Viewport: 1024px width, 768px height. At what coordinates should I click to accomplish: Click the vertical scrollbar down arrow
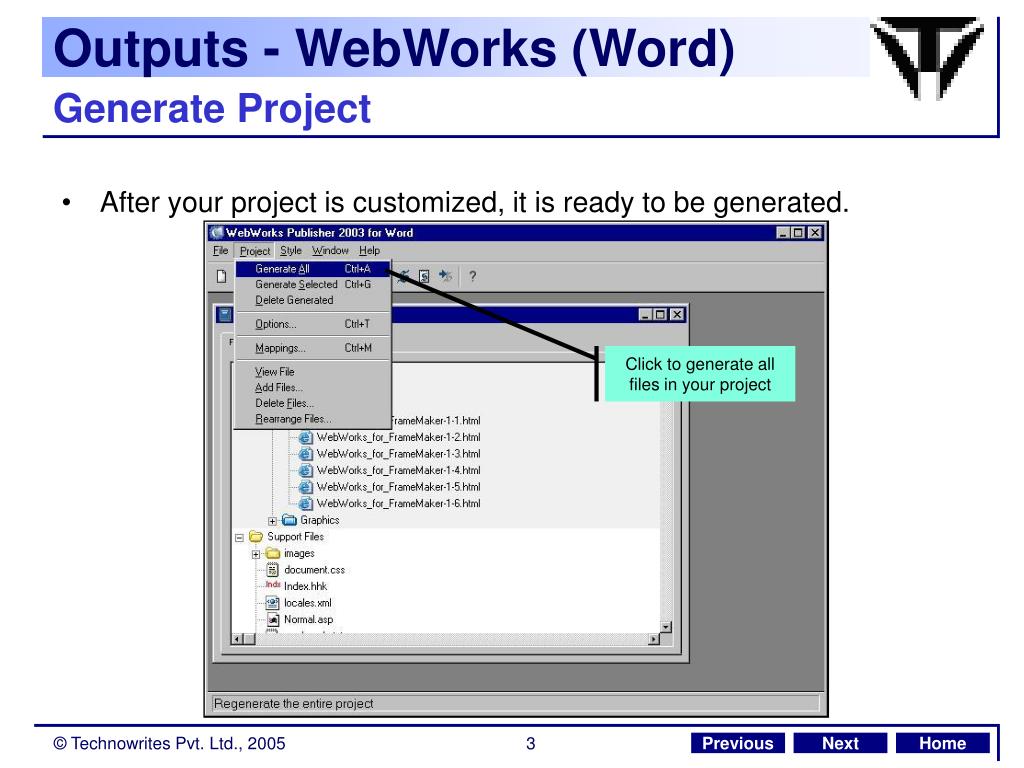coord(665,627)
